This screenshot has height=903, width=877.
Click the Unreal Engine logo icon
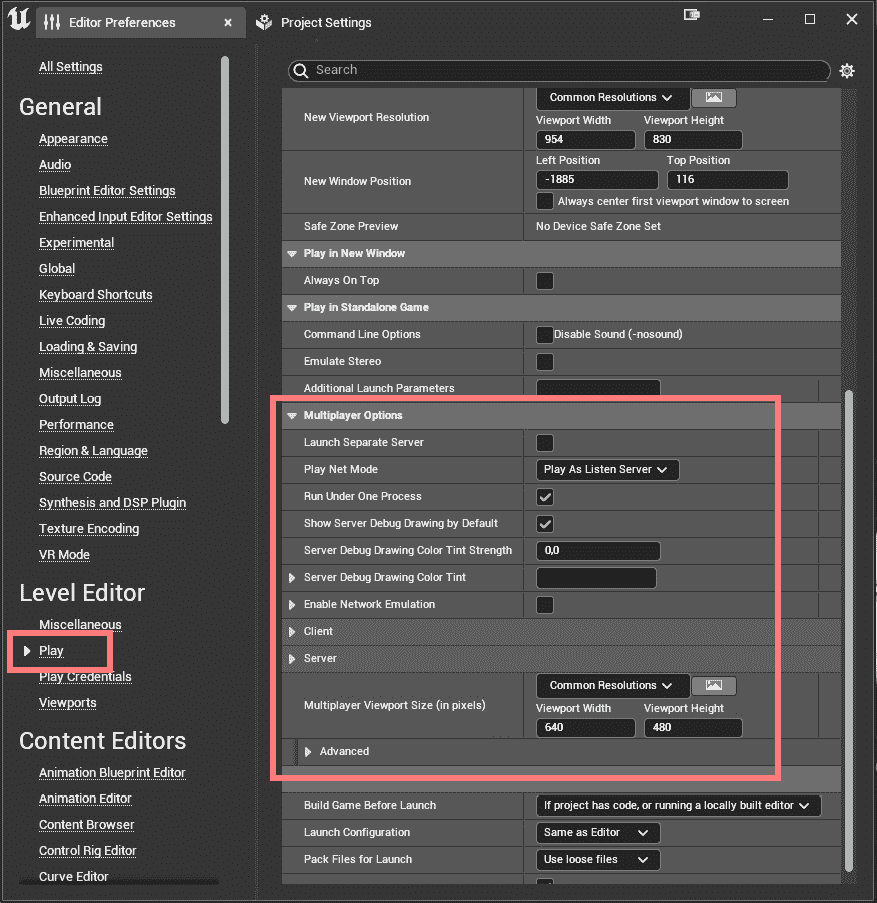tap(18, 20)
